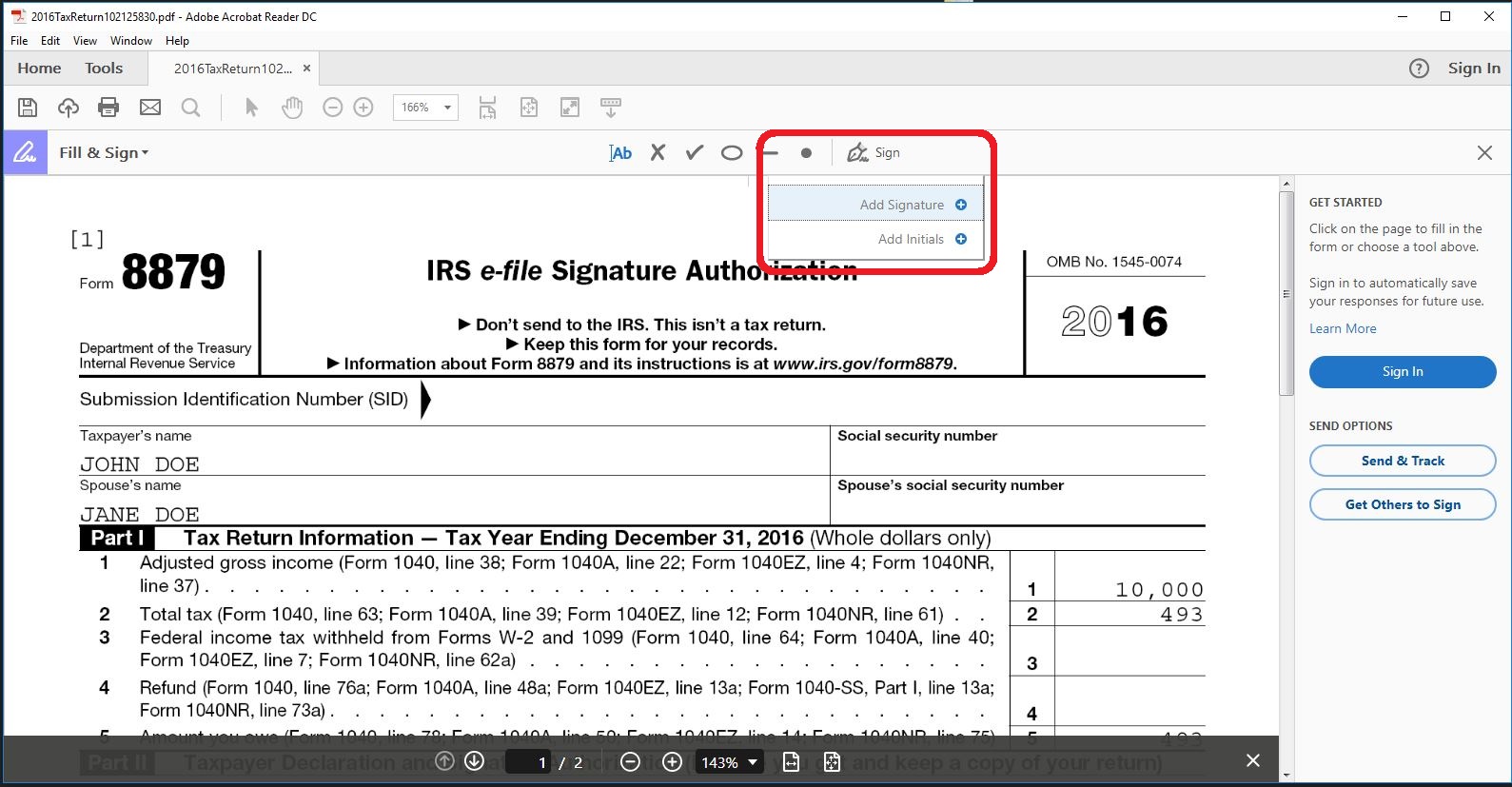The width and height of the screenshot is (1512, 787).
Task: Click the JANE DOE spouse name text
Action: [140, 515]
